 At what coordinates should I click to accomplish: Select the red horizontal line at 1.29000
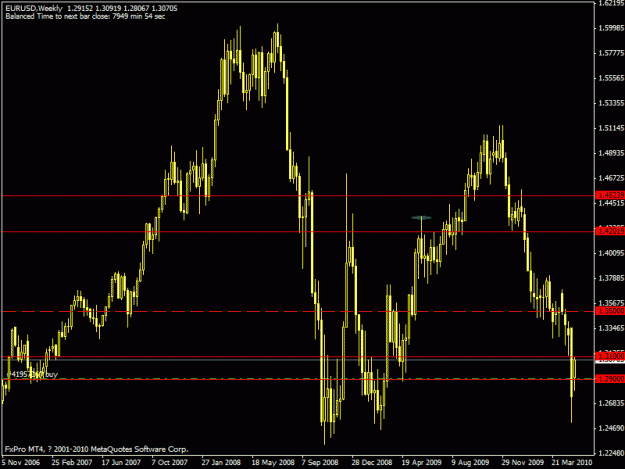click(x=298, y=379)
